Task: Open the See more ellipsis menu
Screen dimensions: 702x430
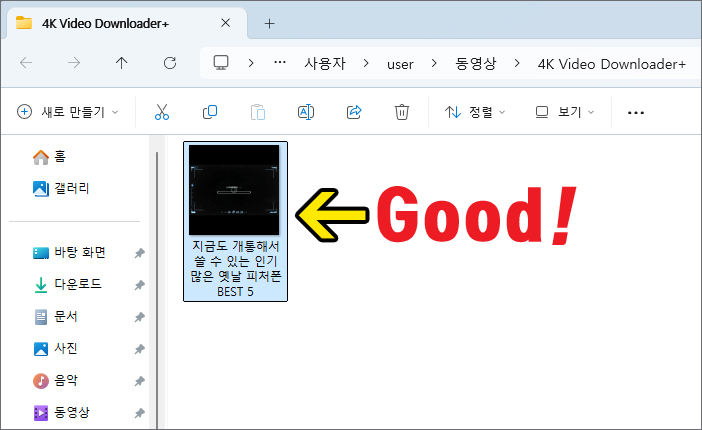Action: point(635,112)
